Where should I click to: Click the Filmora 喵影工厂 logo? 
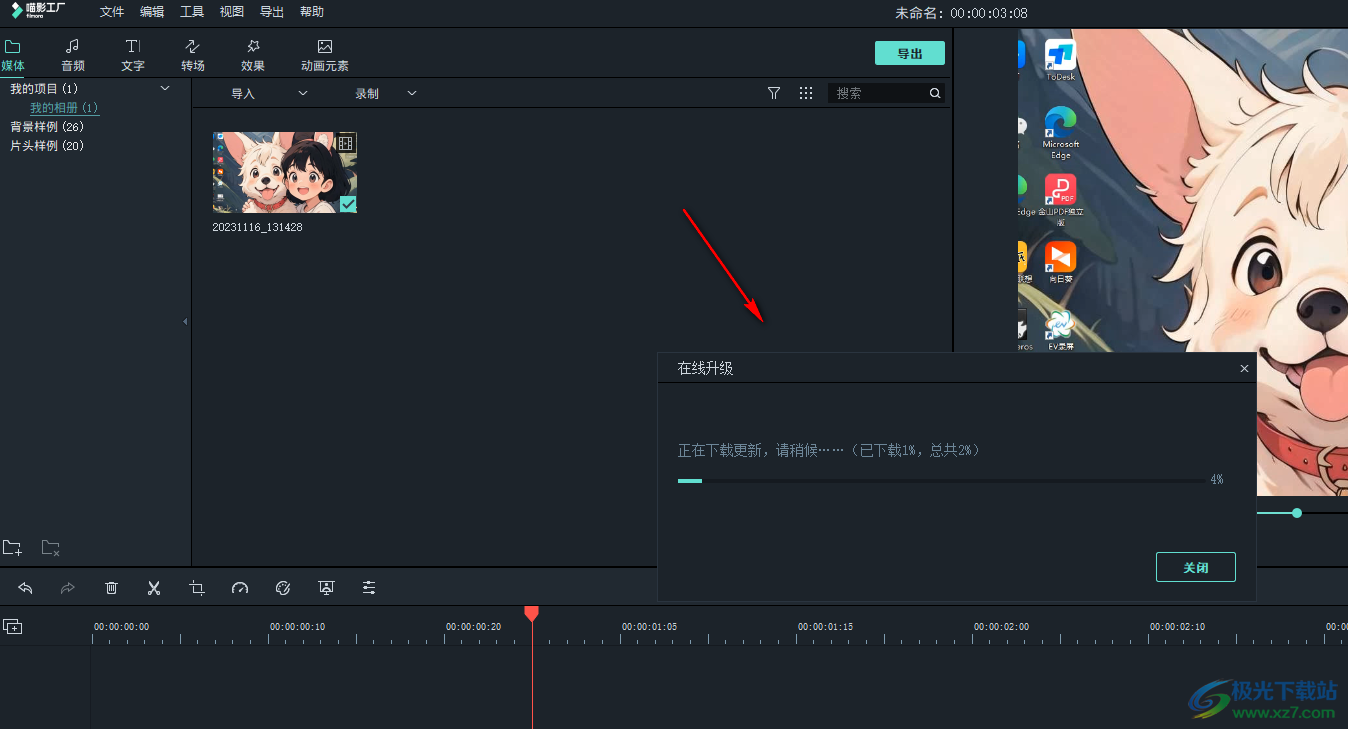tap(39, 11)
